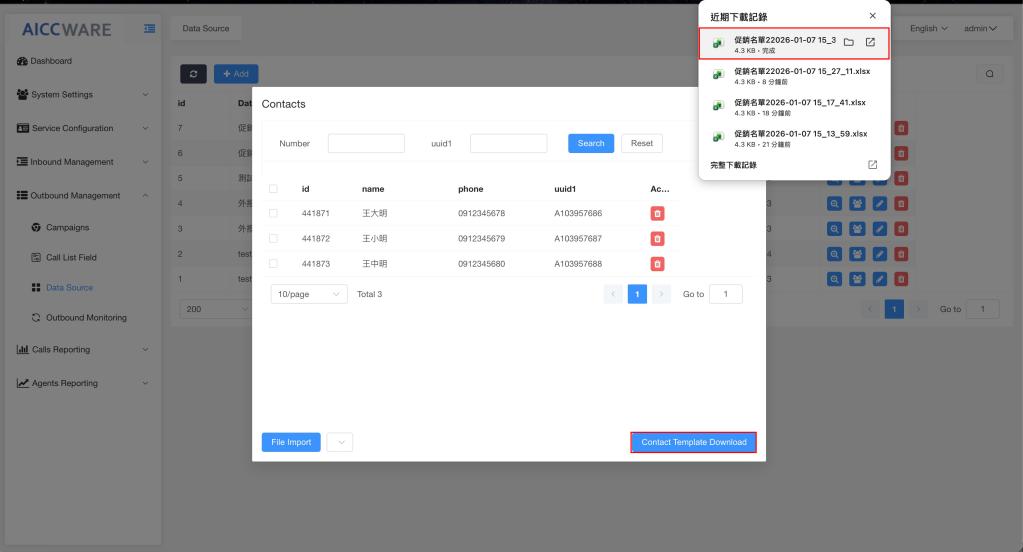Click the File Import button

pos(291,442)
